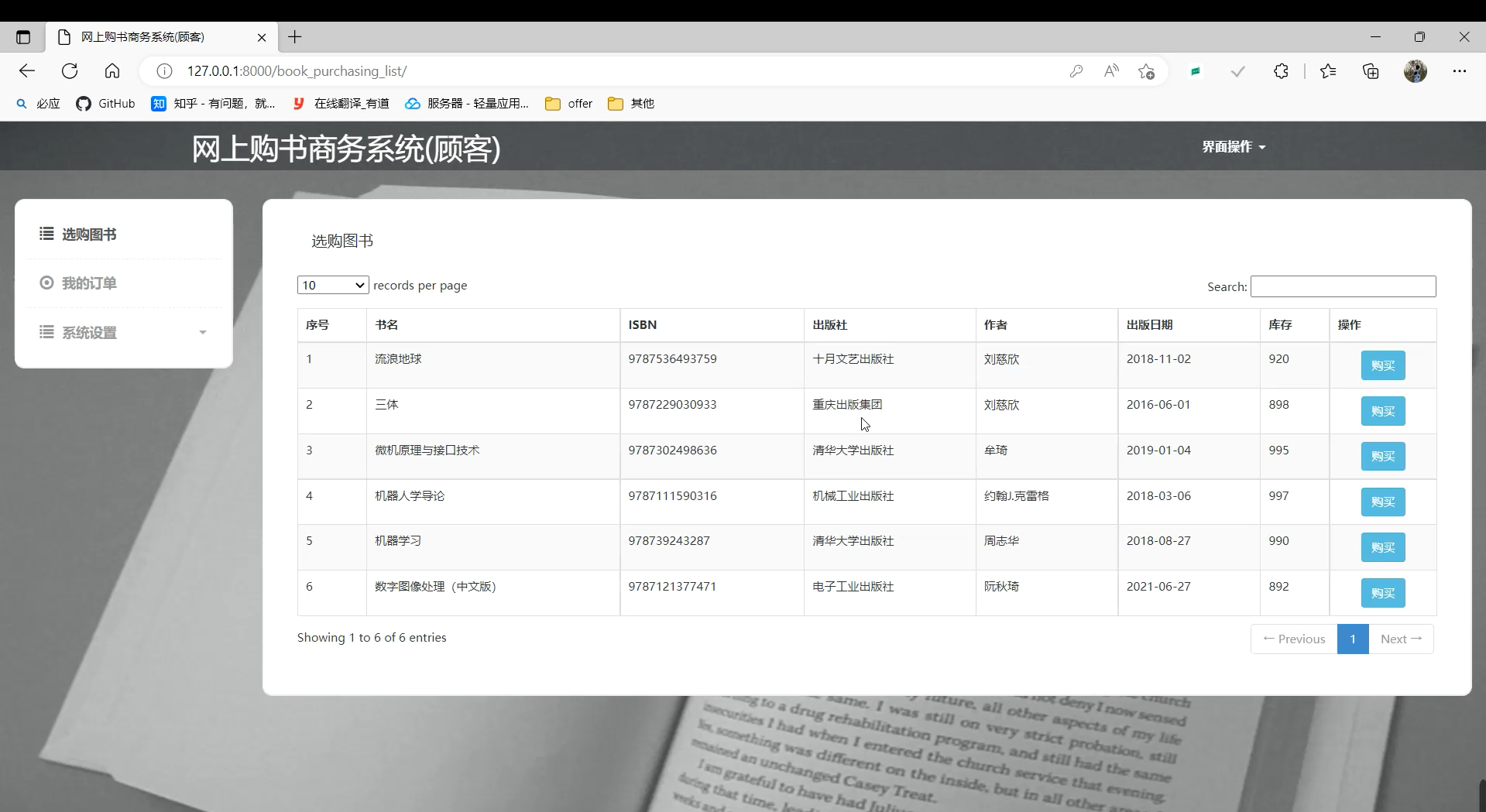This screenshot has height=812, width=1486.
Task: Close the 网上购书商务系统 tab
Action: click(262, 37)
